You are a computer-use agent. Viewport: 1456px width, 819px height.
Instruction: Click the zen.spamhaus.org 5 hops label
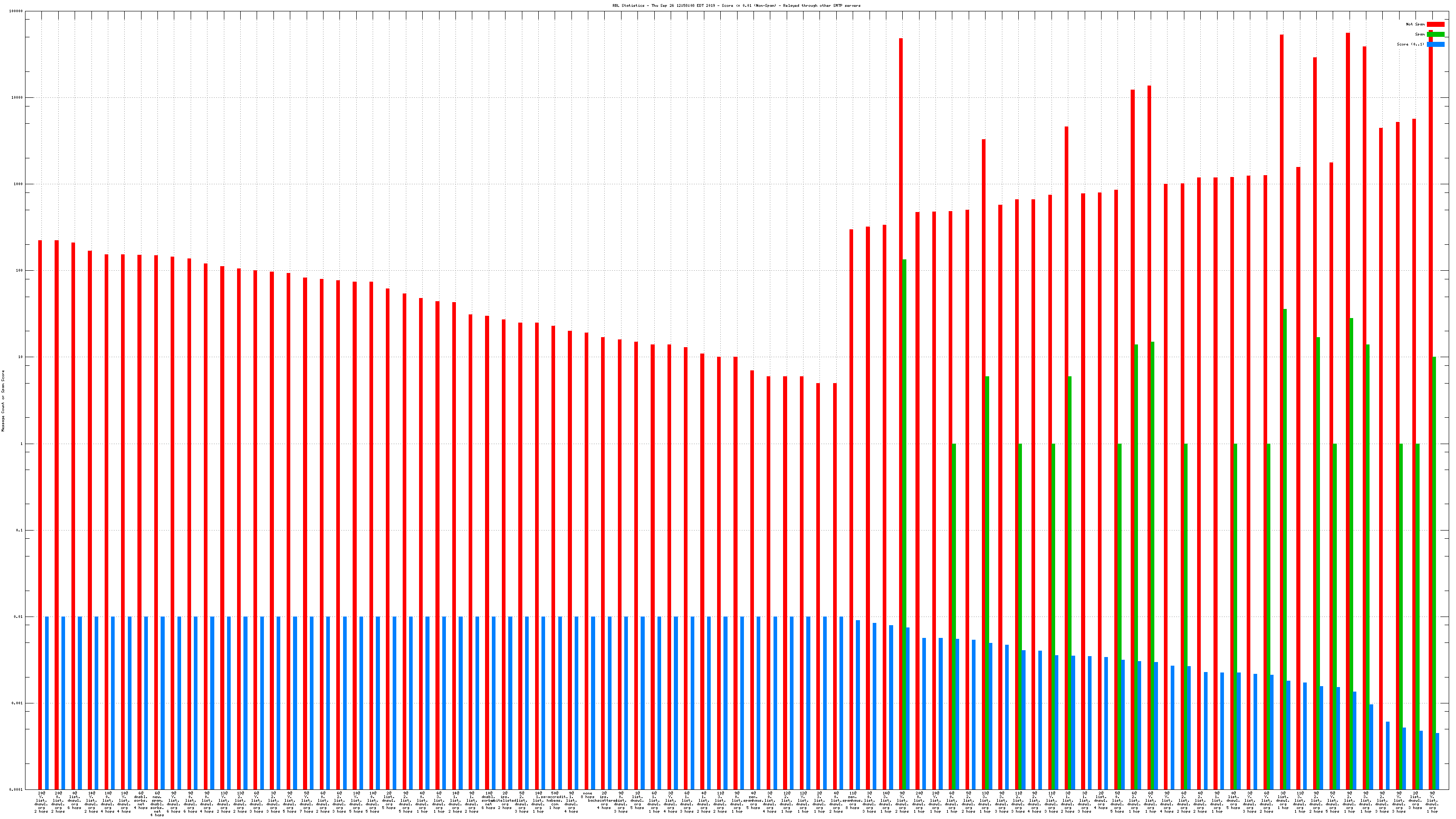753,800
